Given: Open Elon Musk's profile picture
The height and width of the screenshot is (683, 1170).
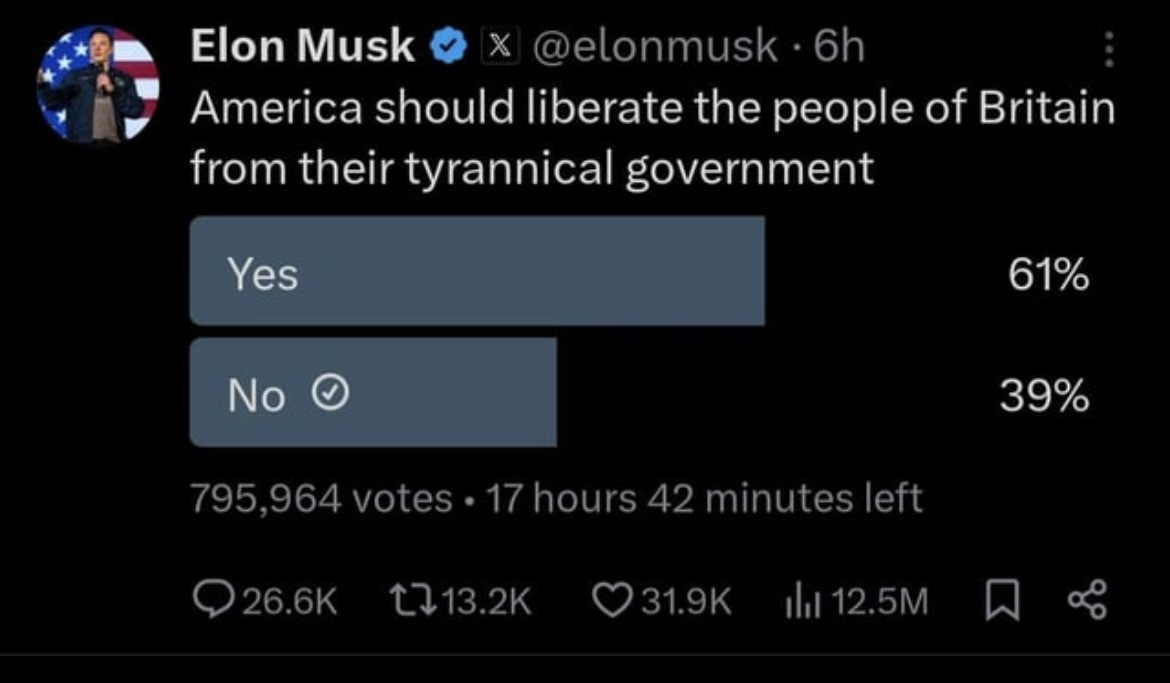Looking at the screenshot, I should (98, 84).
